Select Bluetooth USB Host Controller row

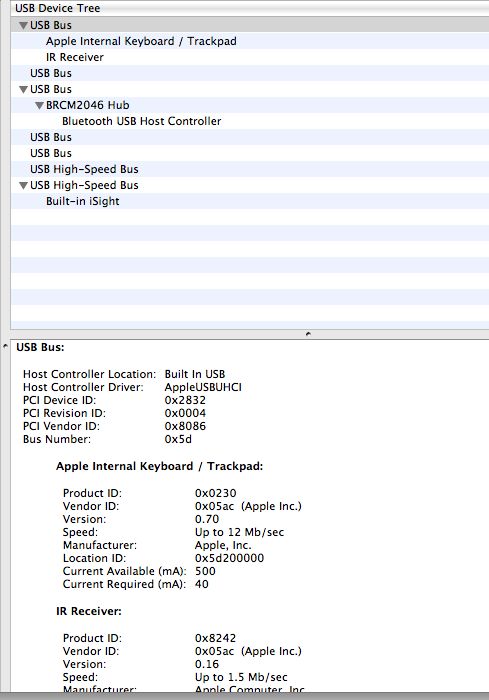[250, 121]
